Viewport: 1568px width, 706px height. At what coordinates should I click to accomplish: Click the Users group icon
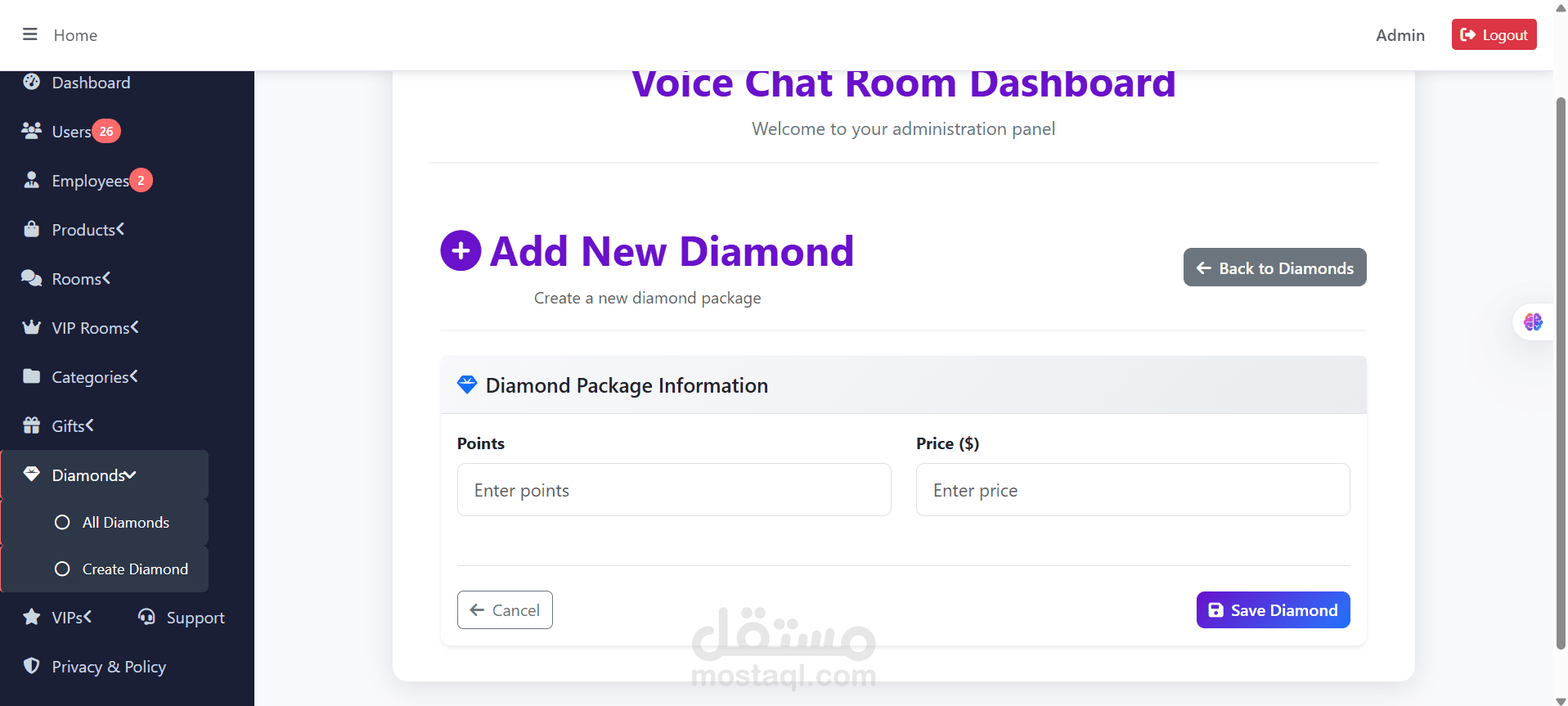[x=32, y=131]
